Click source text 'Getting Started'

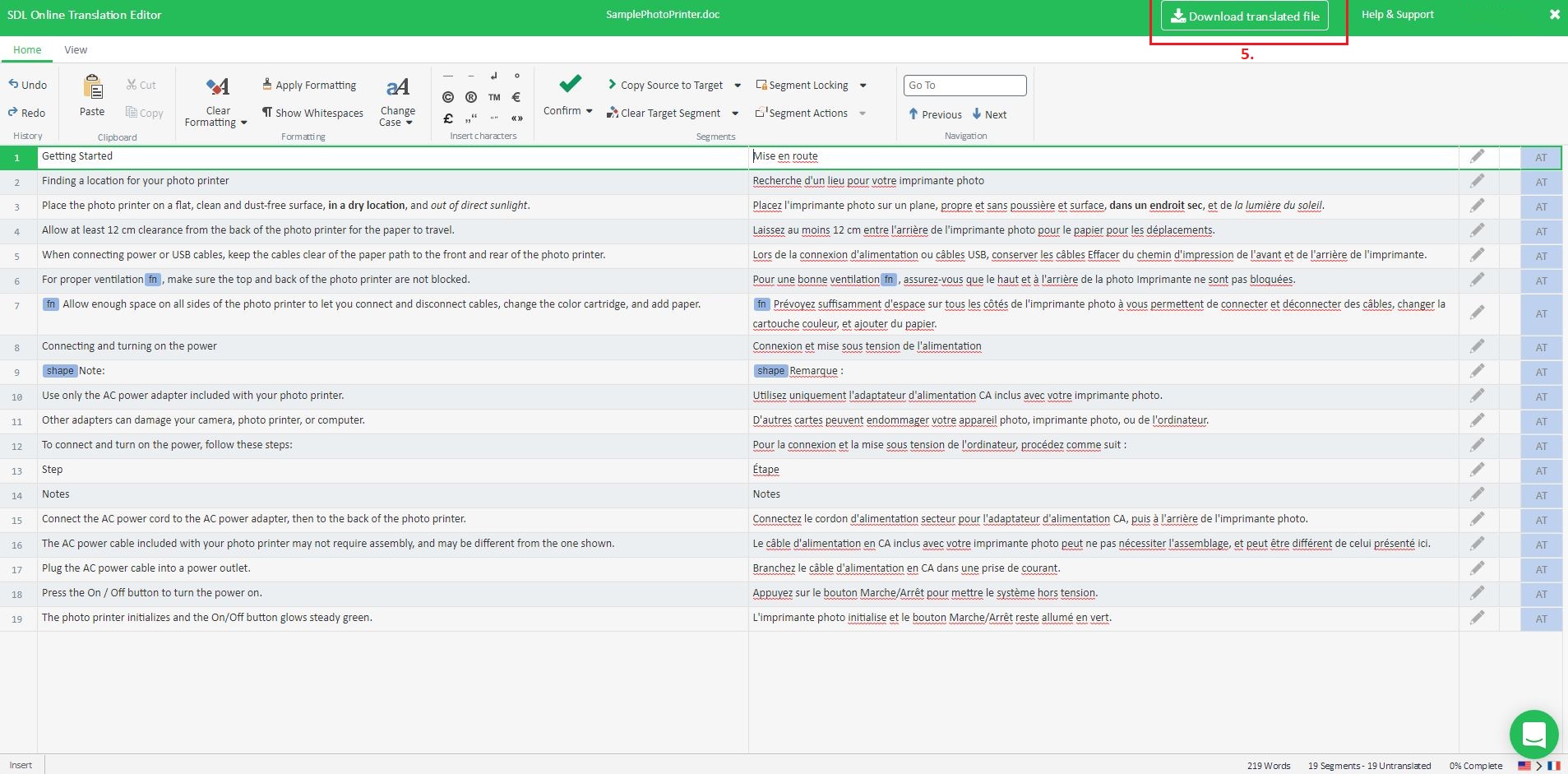pyautogui.click(x=77, y=156)
